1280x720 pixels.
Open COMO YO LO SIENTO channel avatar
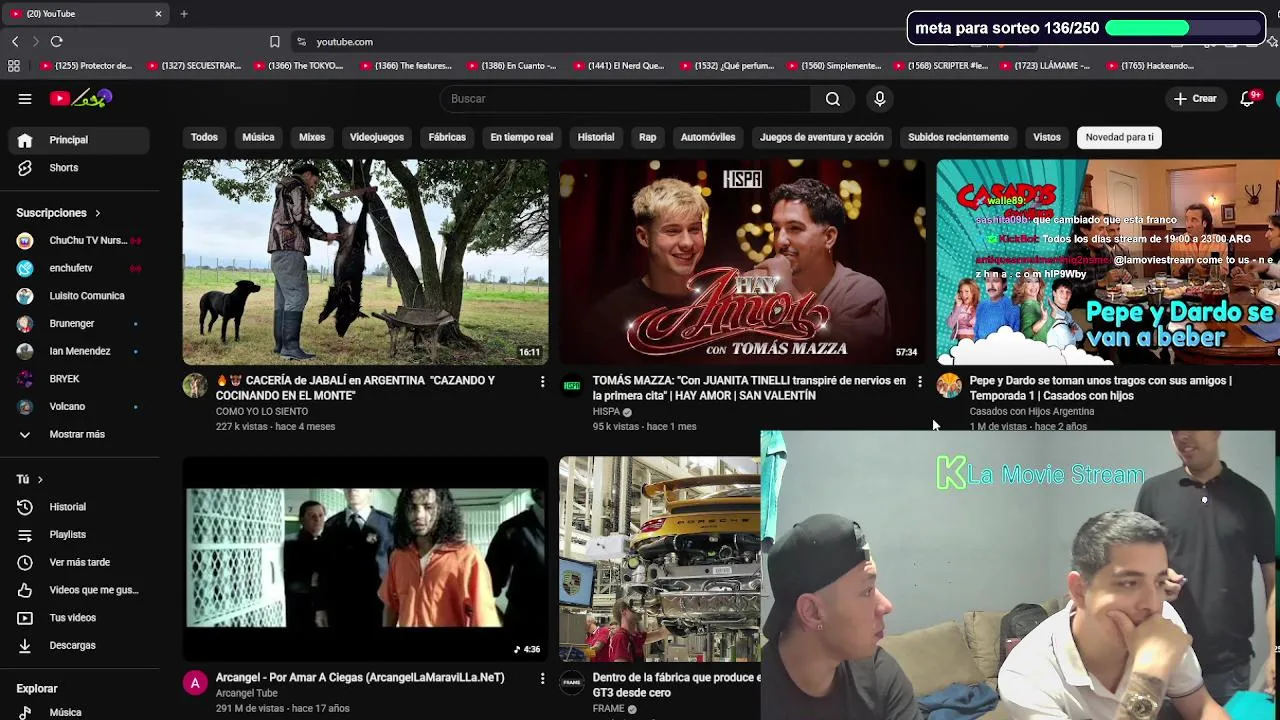(x=195, y=385)
